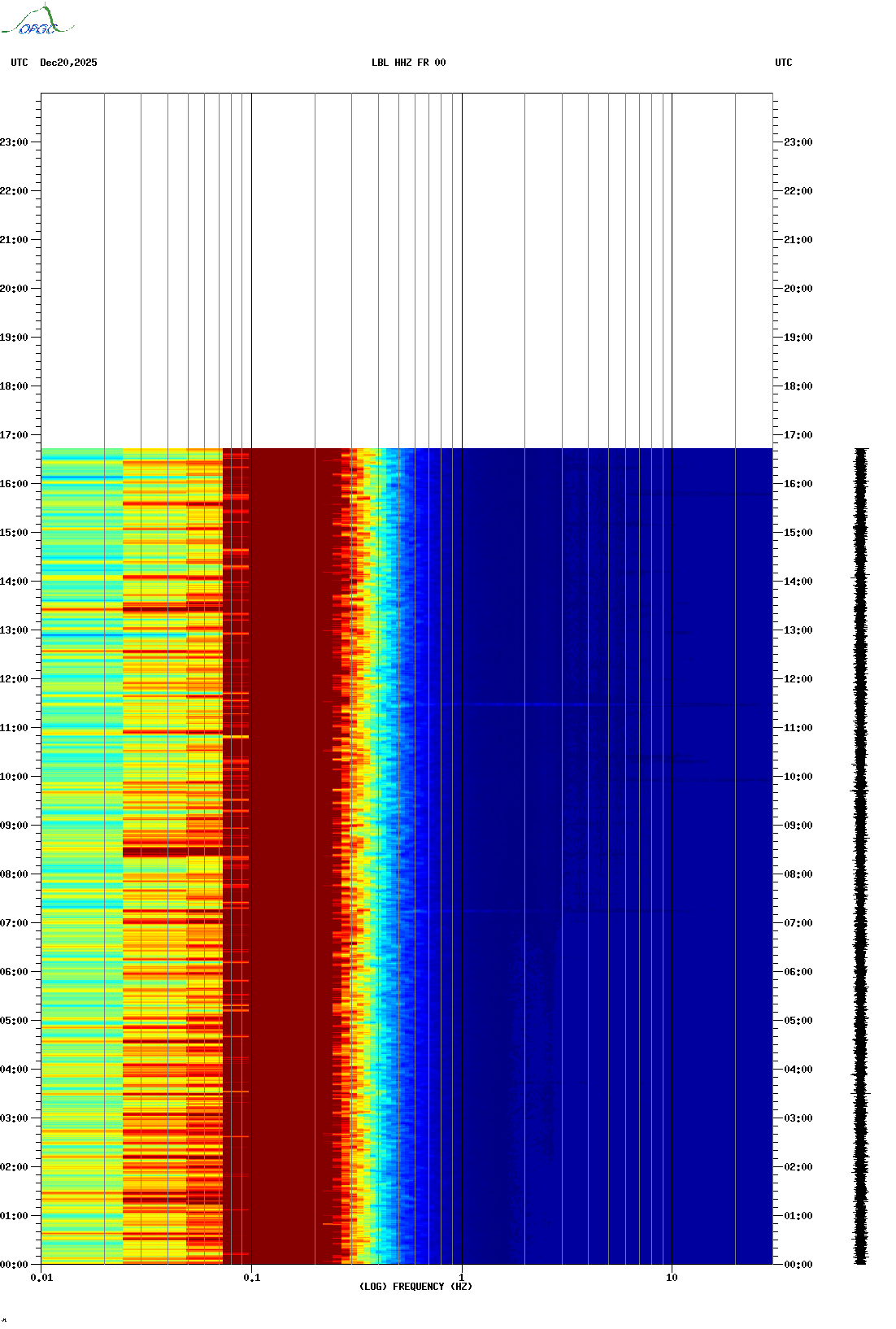
Task: Click the OGS logo in the corner
Action: click(x=37, y=21)
